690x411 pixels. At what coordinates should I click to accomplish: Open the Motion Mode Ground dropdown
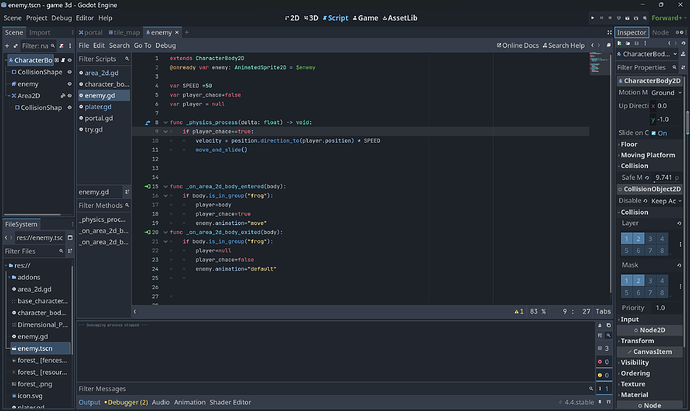(666, 92)
